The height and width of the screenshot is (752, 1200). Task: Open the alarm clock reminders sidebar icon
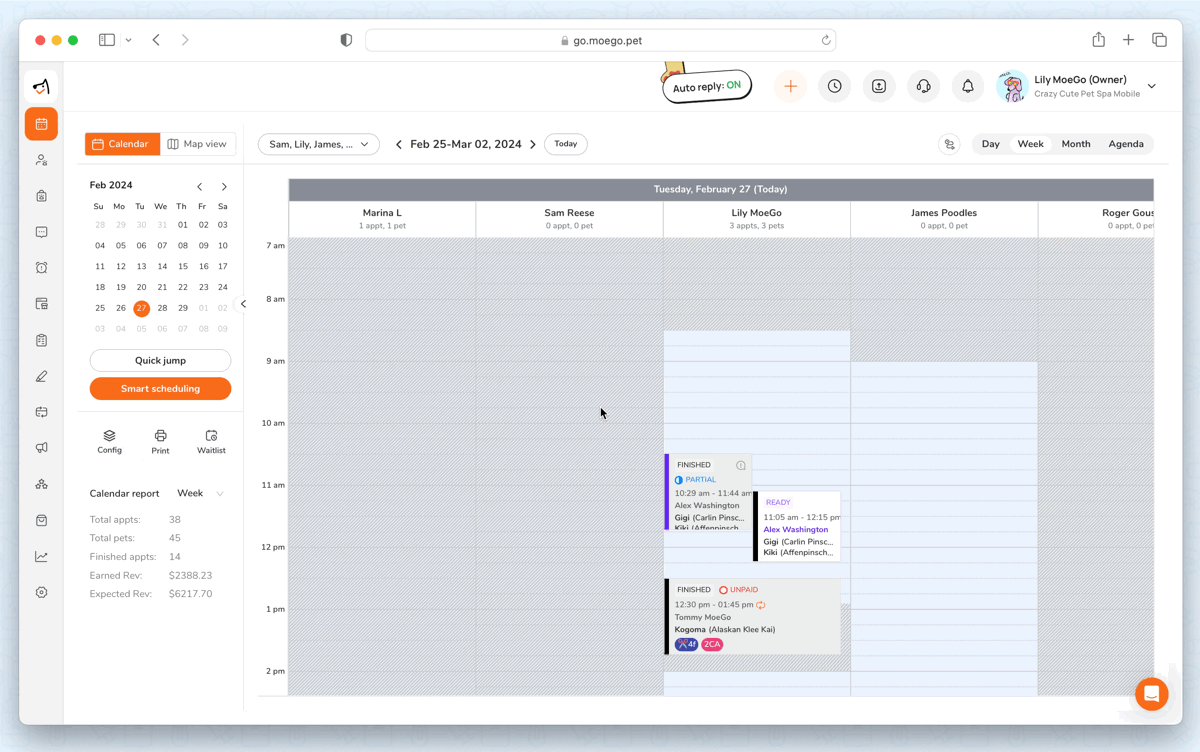click(x=41, y=268)
